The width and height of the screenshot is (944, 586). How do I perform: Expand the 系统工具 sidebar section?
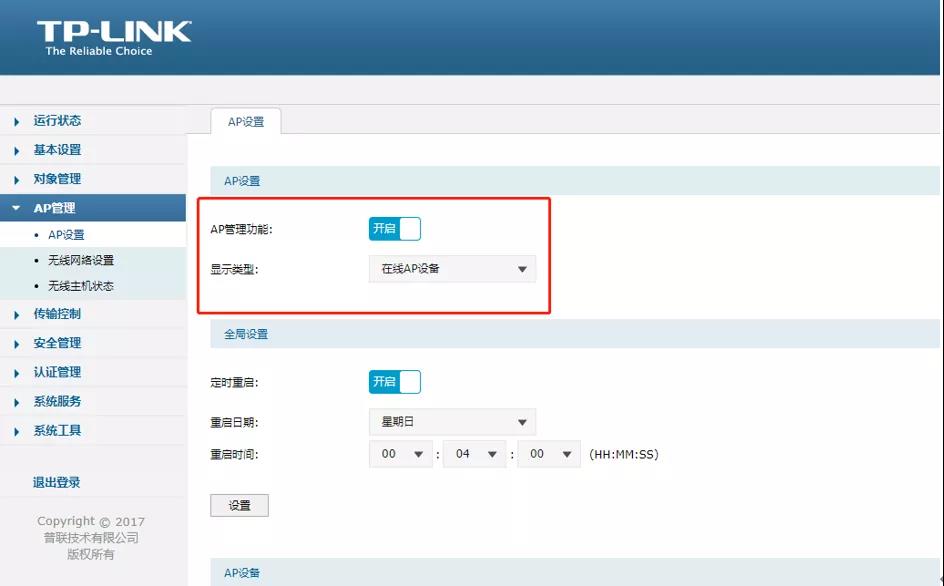(57, 431)
